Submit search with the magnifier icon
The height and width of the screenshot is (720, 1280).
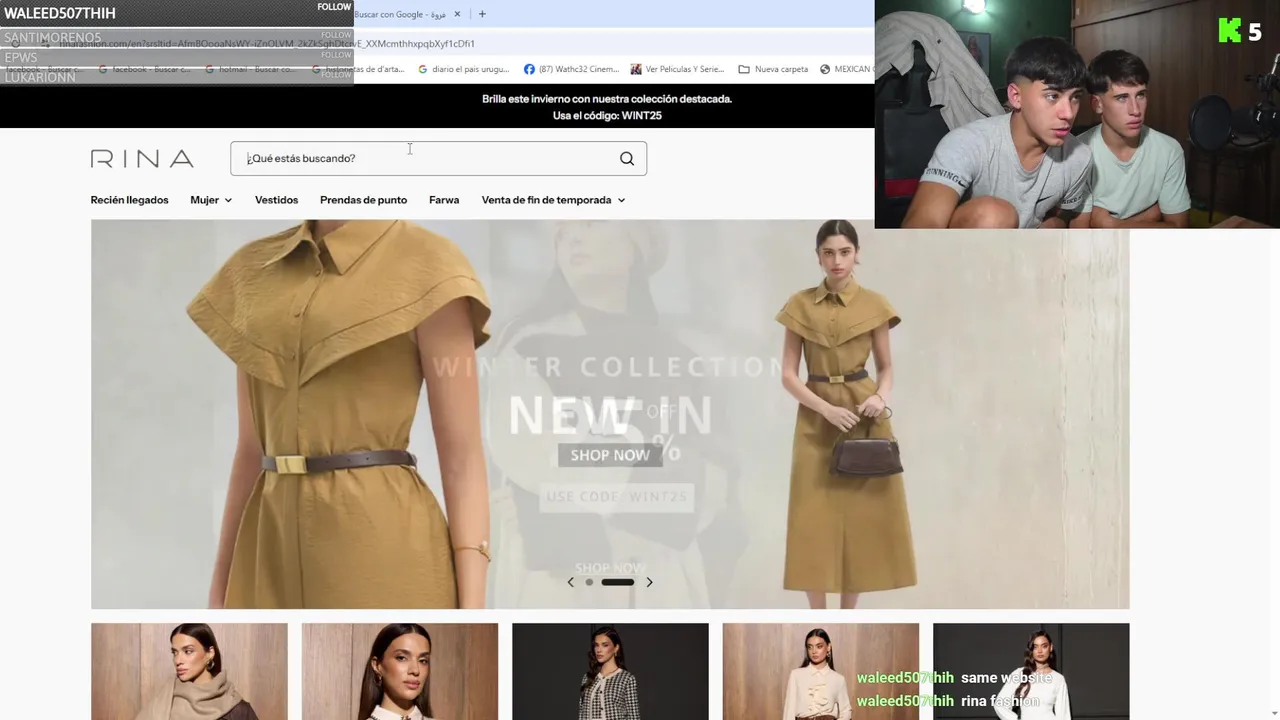[x=627, y=158]
